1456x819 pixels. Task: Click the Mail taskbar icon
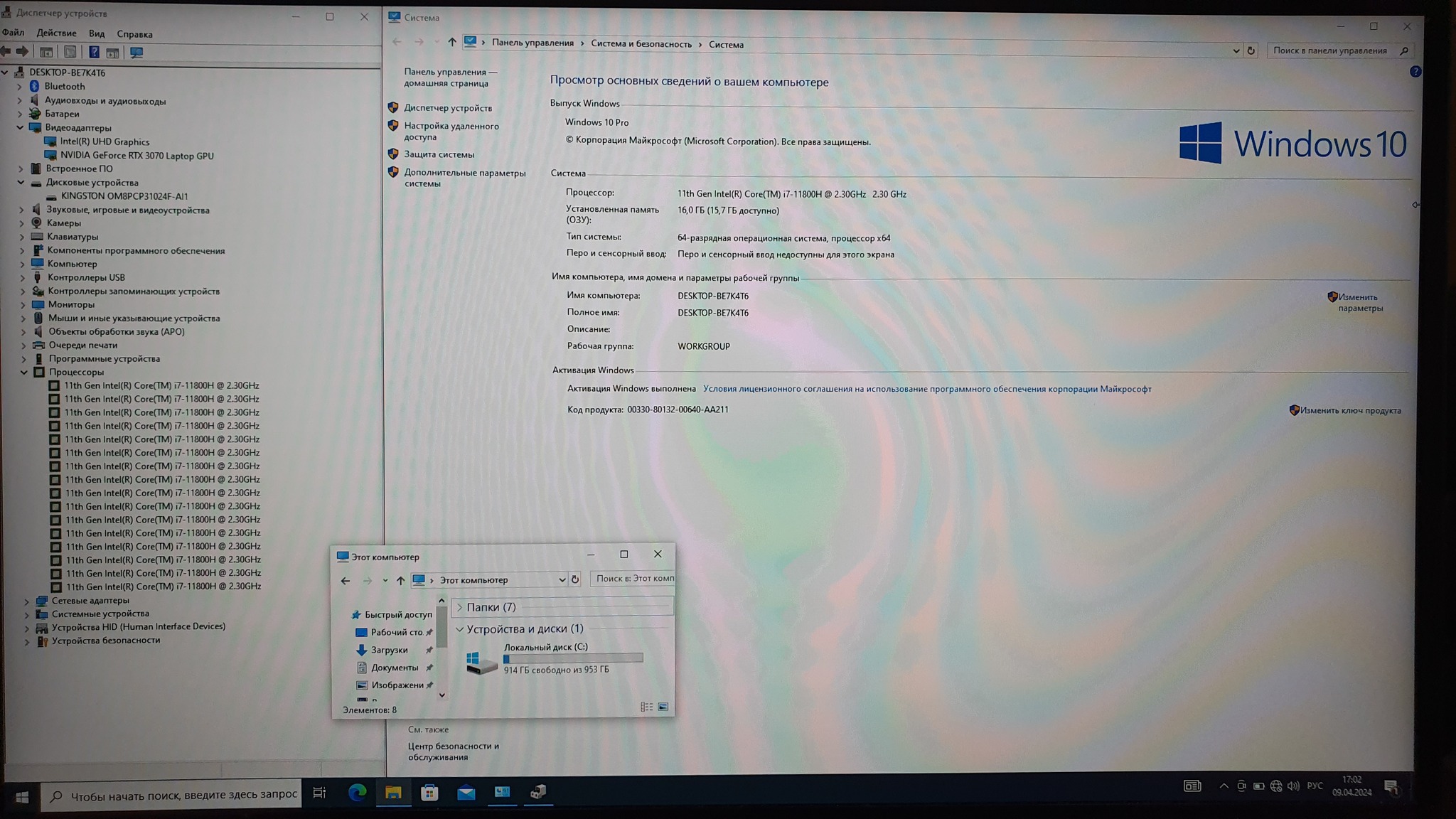(466, 792)
